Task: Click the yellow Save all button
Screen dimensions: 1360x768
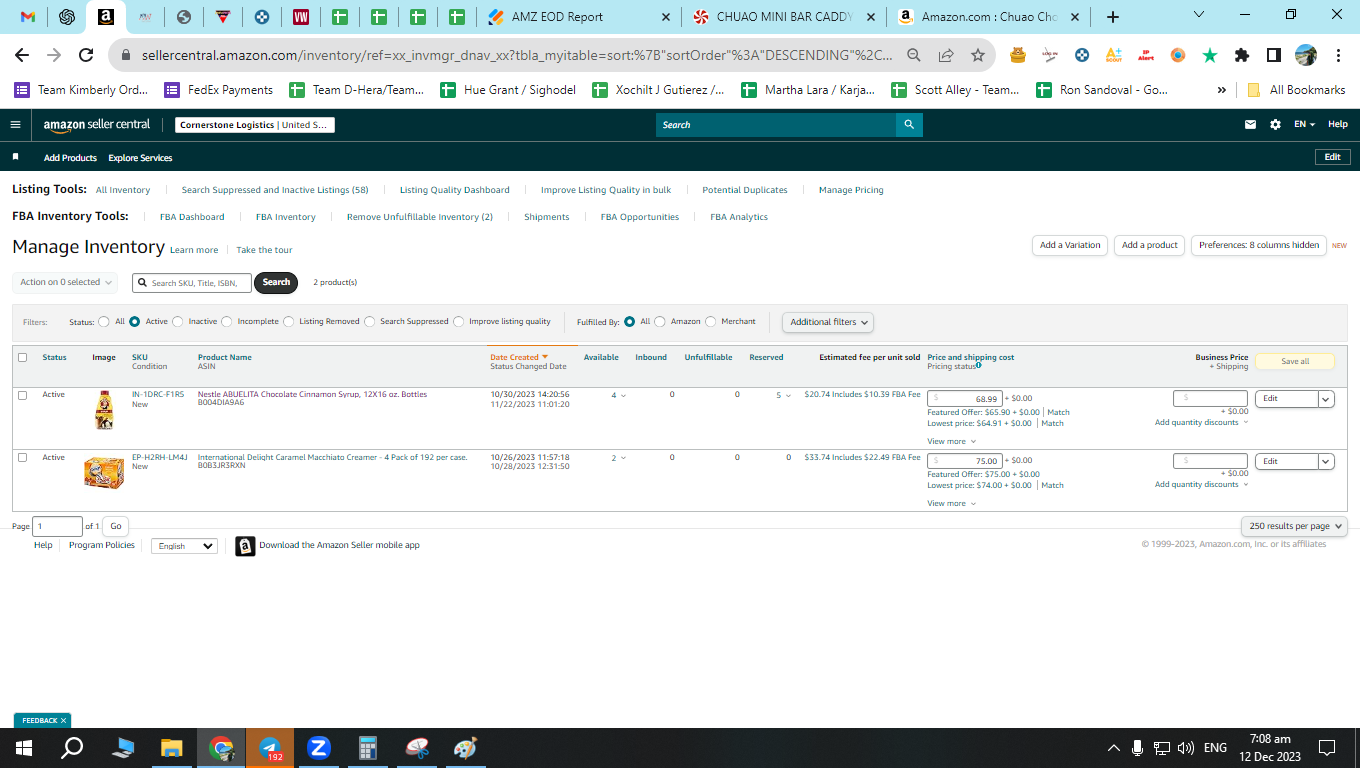Action: pyautogui.click(x=1295, y=361)
